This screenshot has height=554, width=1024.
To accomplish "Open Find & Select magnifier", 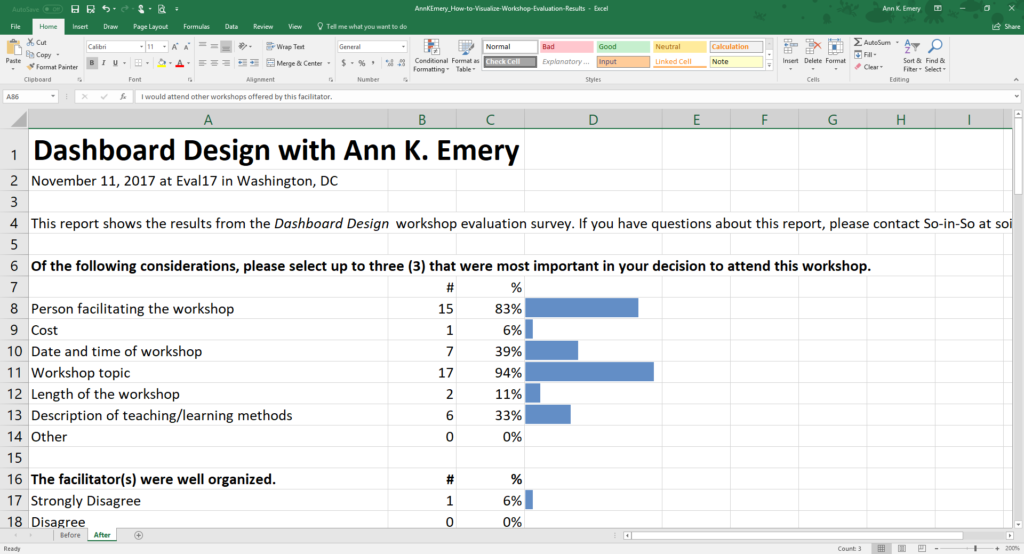I will point(935,56).
